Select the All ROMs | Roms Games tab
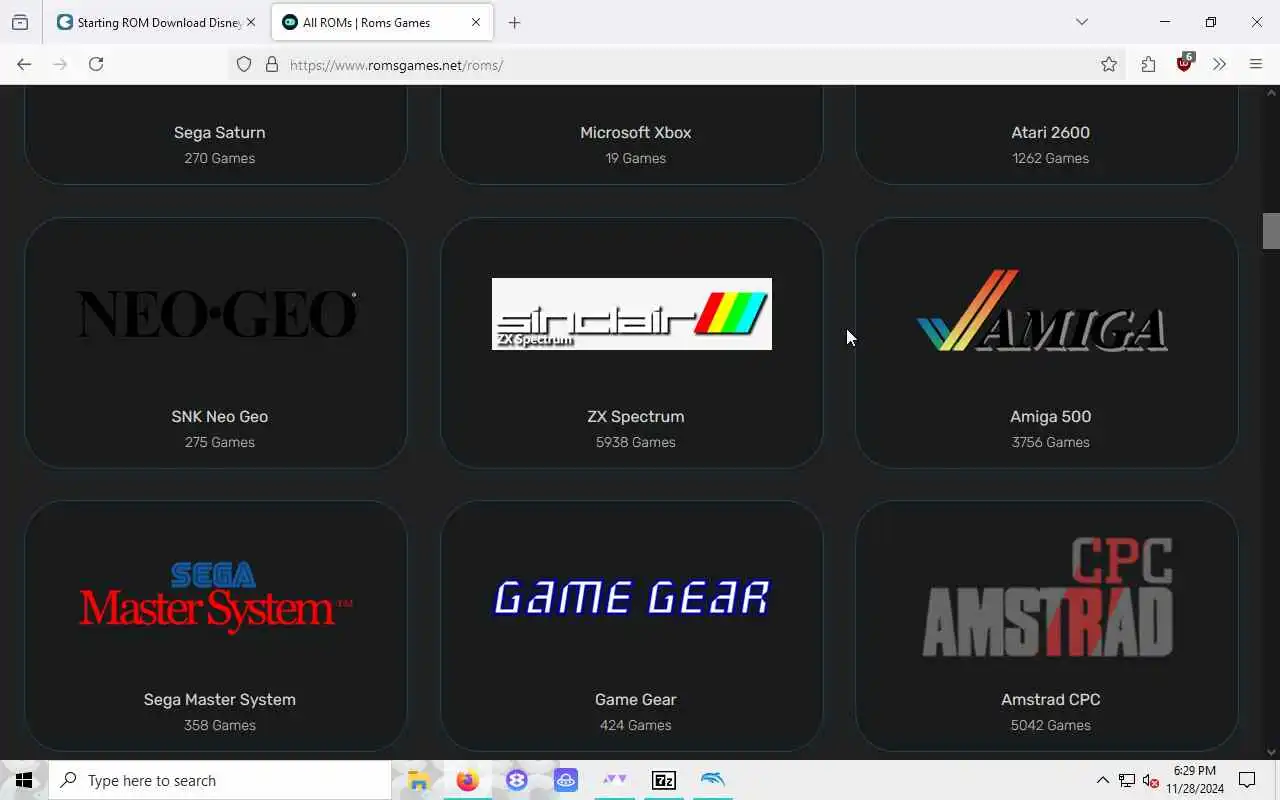This screenshot has height=800, width=1280. click(382, 22)
